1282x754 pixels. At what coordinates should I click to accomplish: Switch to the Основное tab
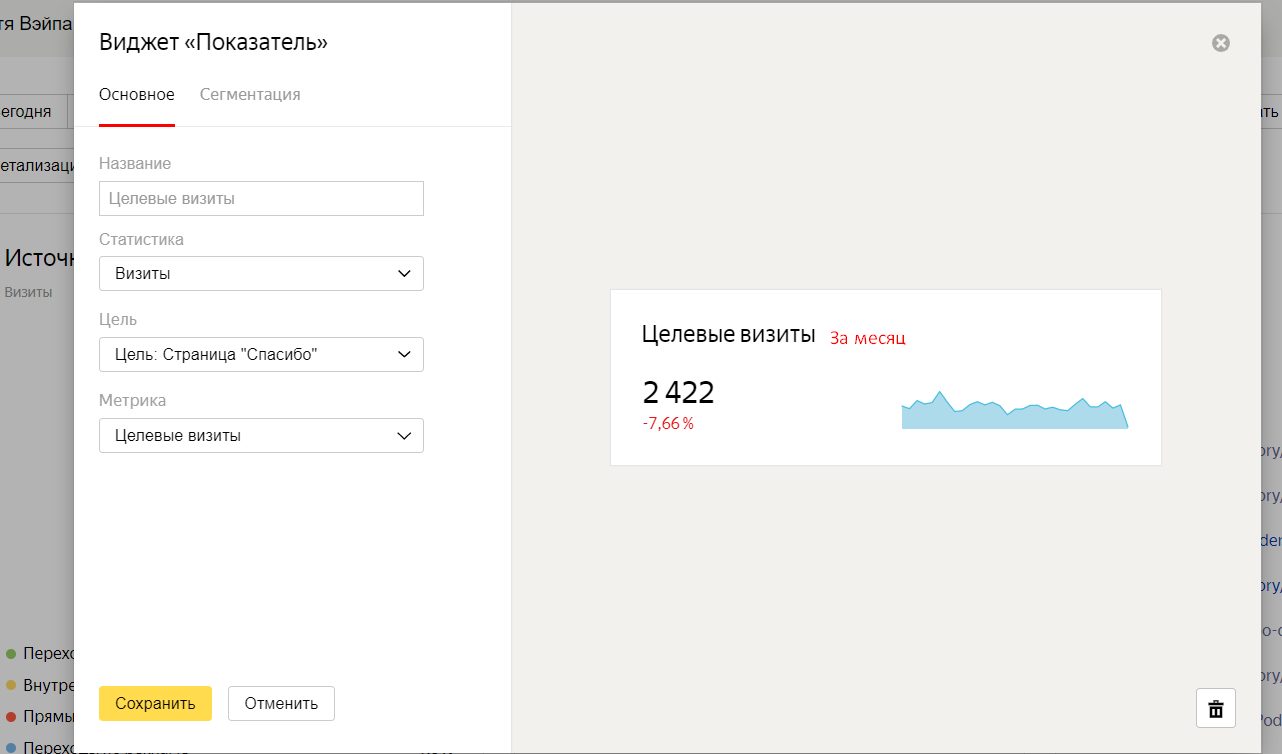[137, 95]
